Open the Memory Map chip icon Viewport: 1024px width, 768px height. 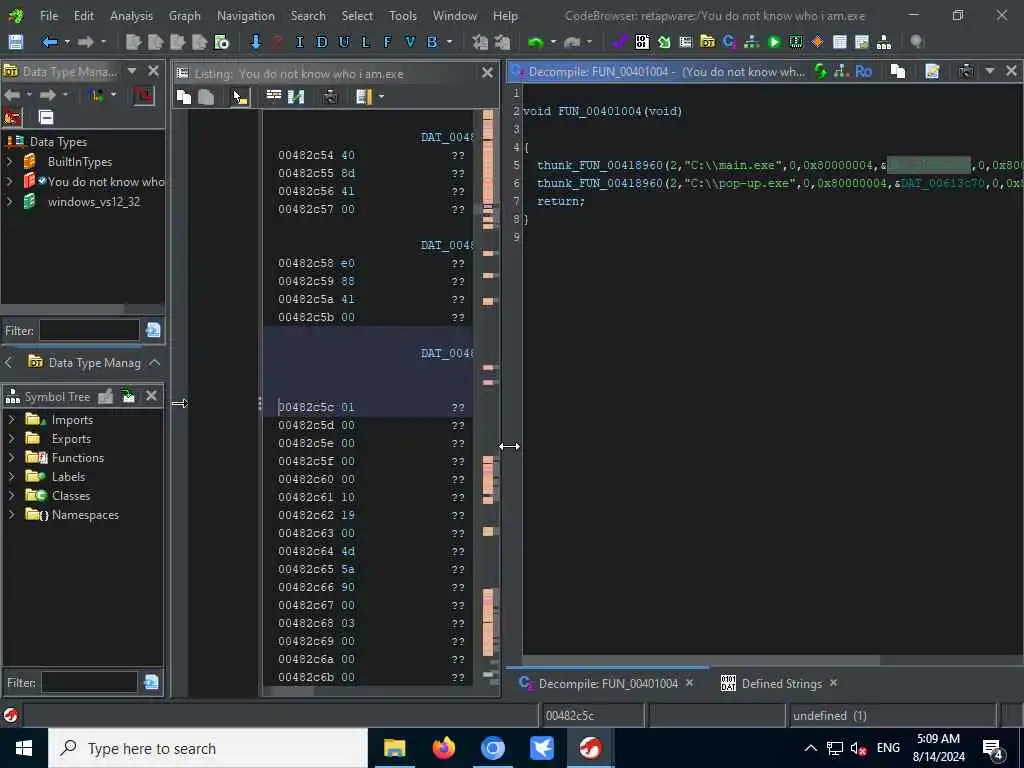click(x=796, y=42)
